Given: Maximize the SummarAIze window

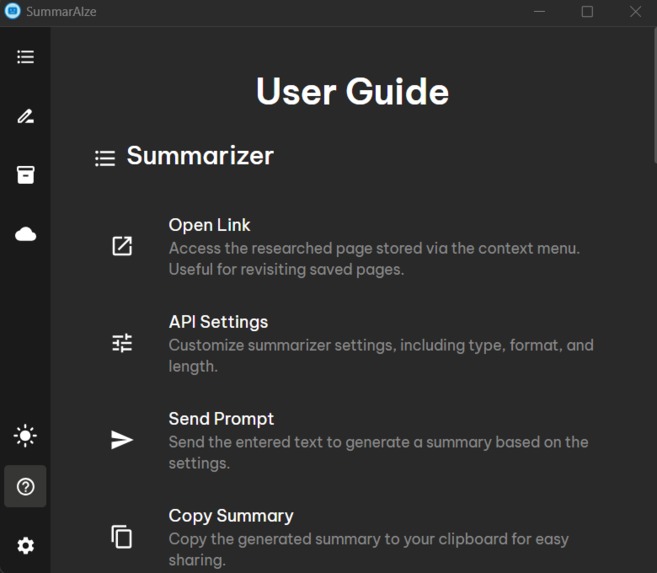Looking at the screenshot, I should [587, 11].
